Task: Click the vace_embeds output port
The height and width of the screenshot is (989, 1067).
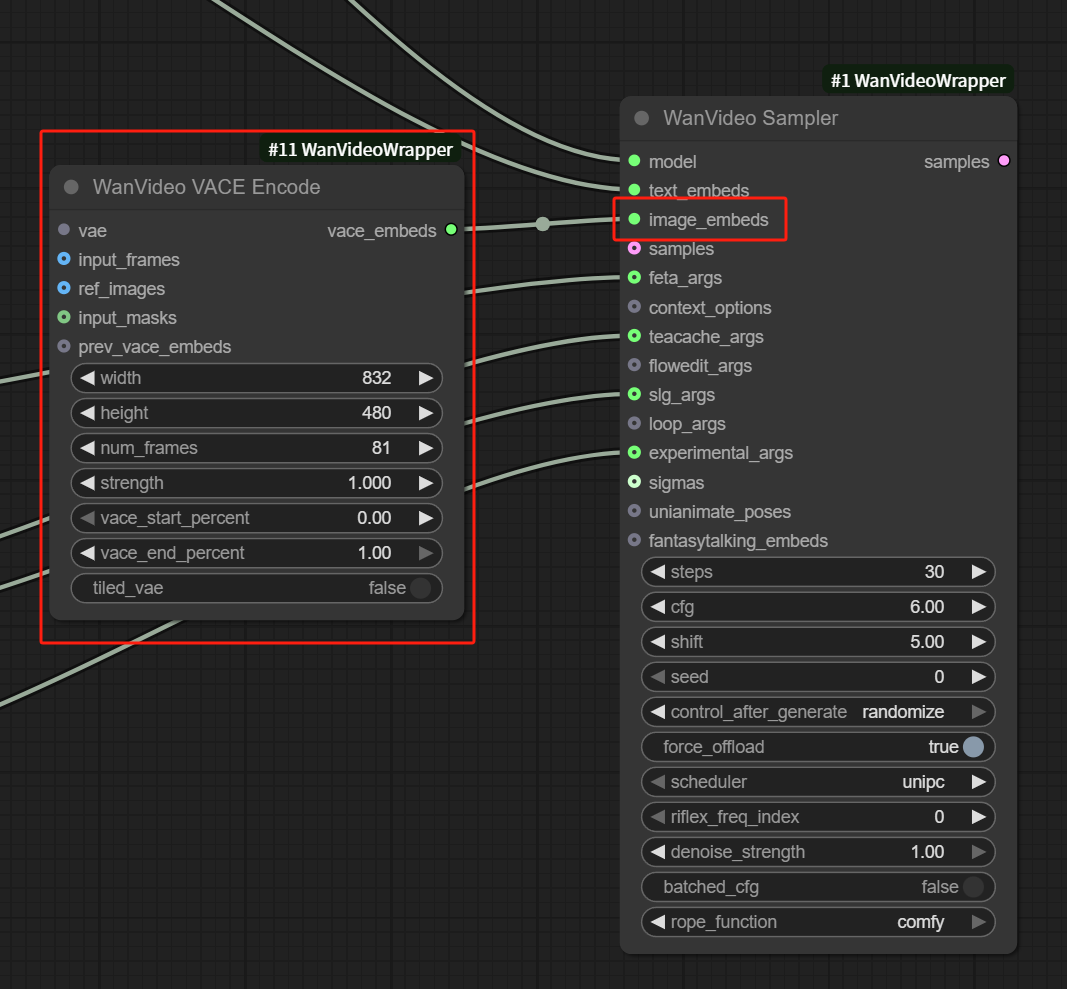Action: [x=451, y=230]
